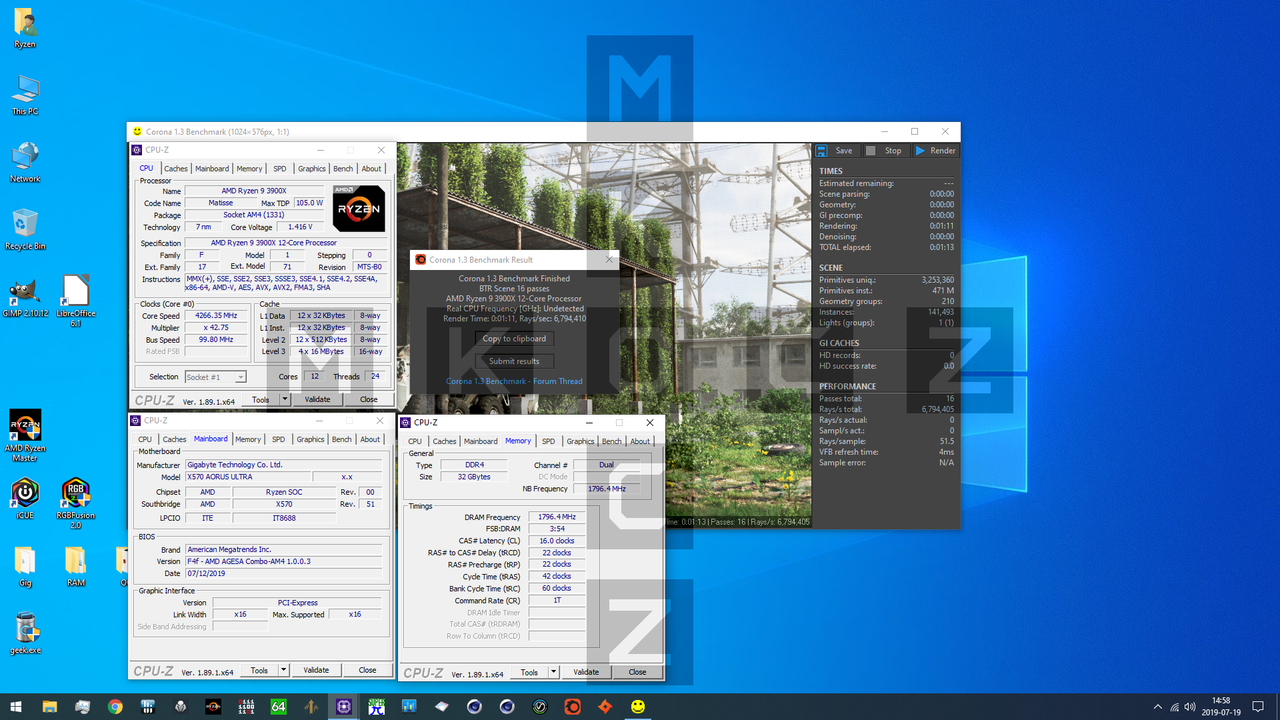Open the About tab in the CPU-Z CPU window
The height and width of the screenshot is (720, 1280).
[371, 169]
